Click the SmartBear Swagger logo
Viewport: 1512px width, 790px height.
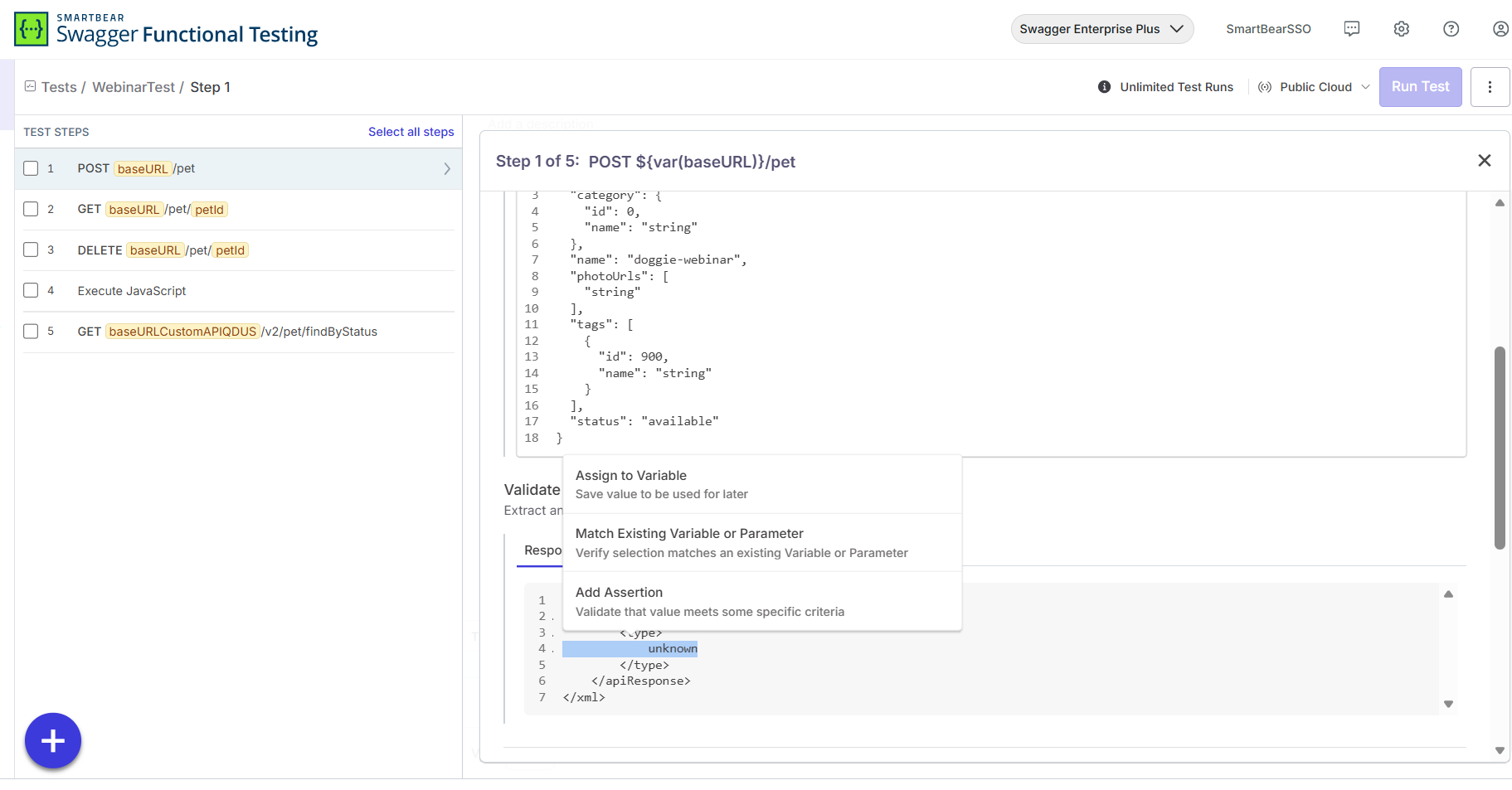[x=30, y=28]
